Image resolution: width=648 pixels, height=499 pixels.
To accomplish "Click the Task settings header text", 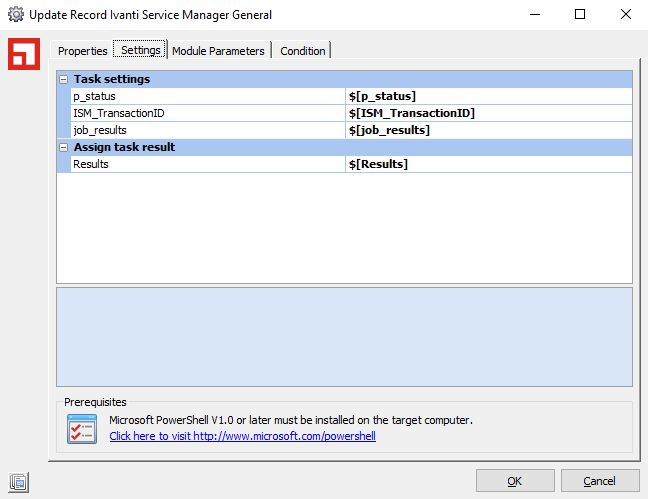I will [x=112, y=79].
